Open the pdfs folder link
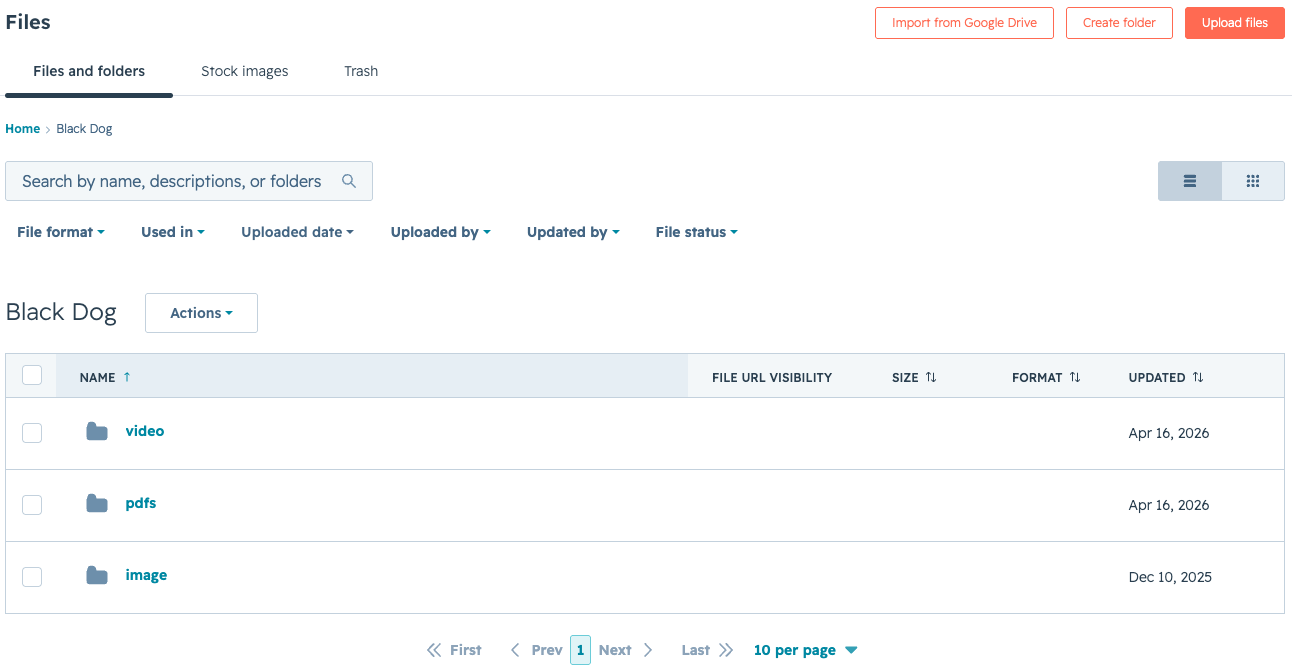 pos(141,503)
